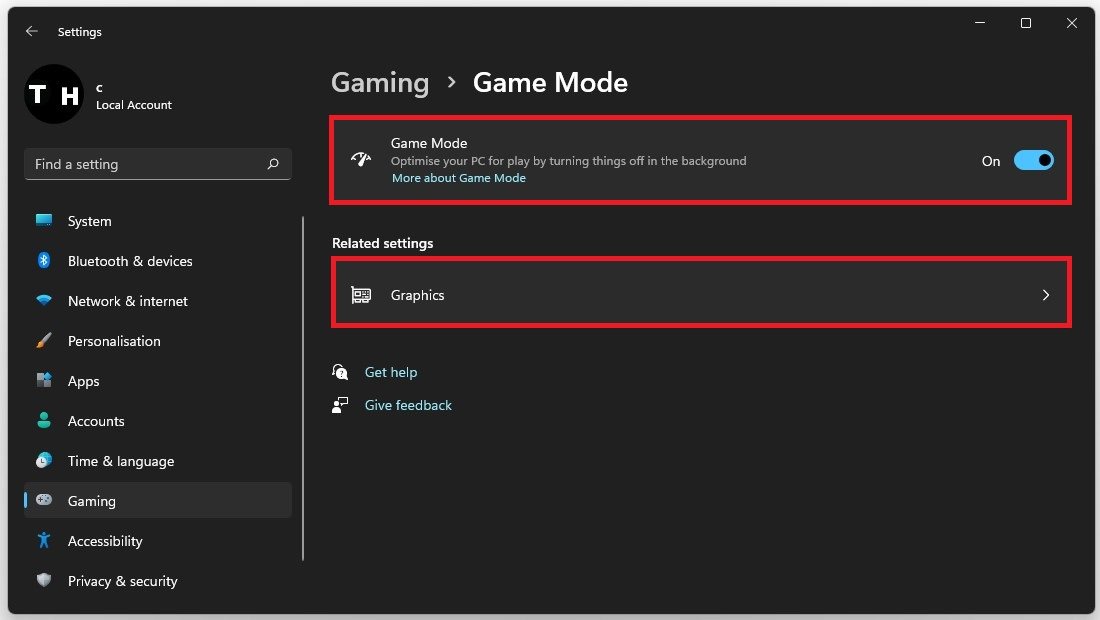Click the Find a setting search box
The image size is (1100, 620).
coord(145,164)
